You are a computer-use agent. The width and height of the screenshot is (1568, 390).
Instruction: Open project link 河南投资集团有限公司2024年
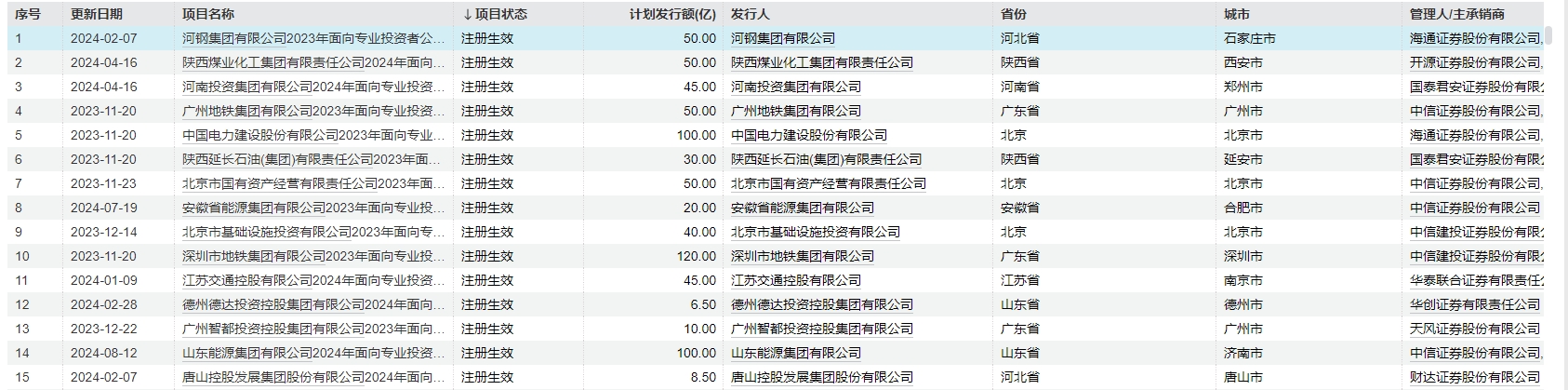pyautogui.click(x=314, y=87)
